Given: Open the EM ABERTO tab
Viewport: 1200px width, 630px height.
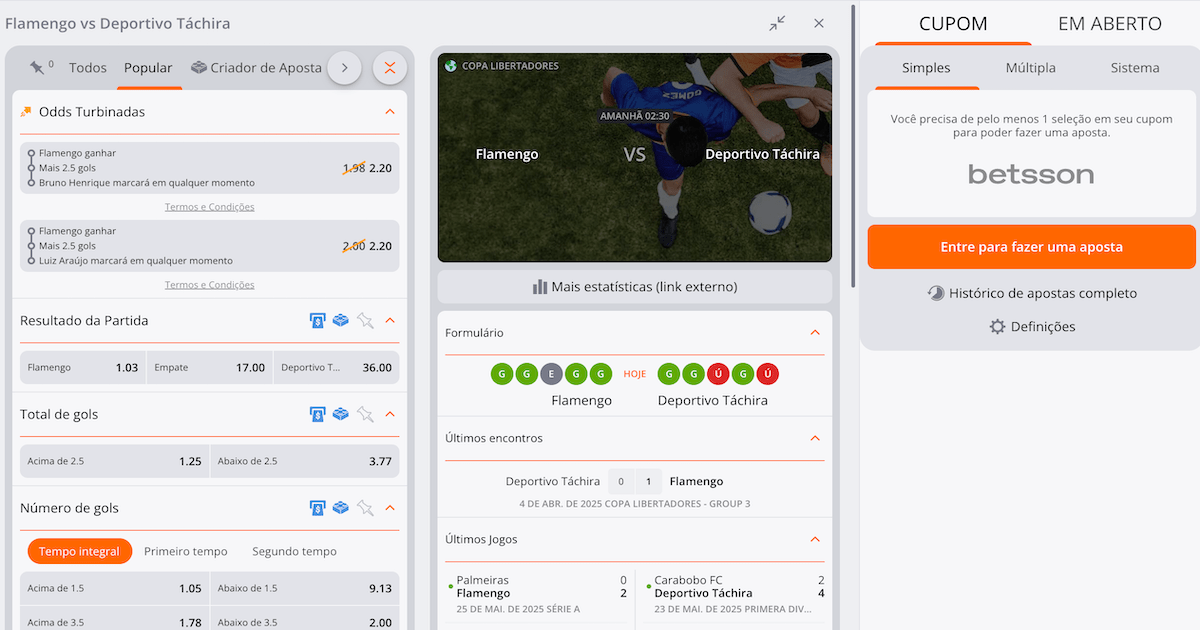Looking at the screenshot, I should [1110, 24].
